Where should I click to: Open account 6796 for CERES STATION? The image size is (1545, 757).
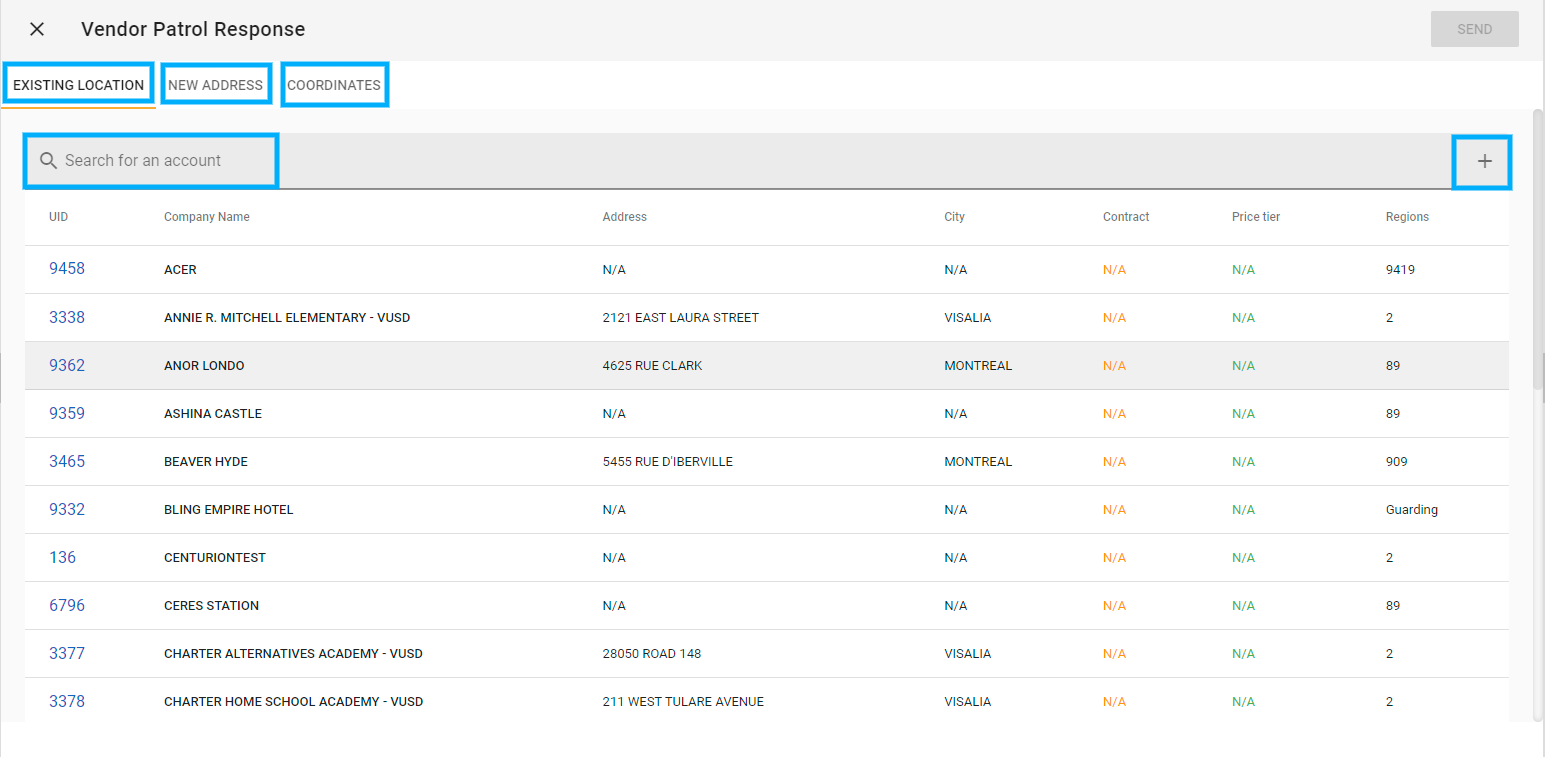point(67,605)
